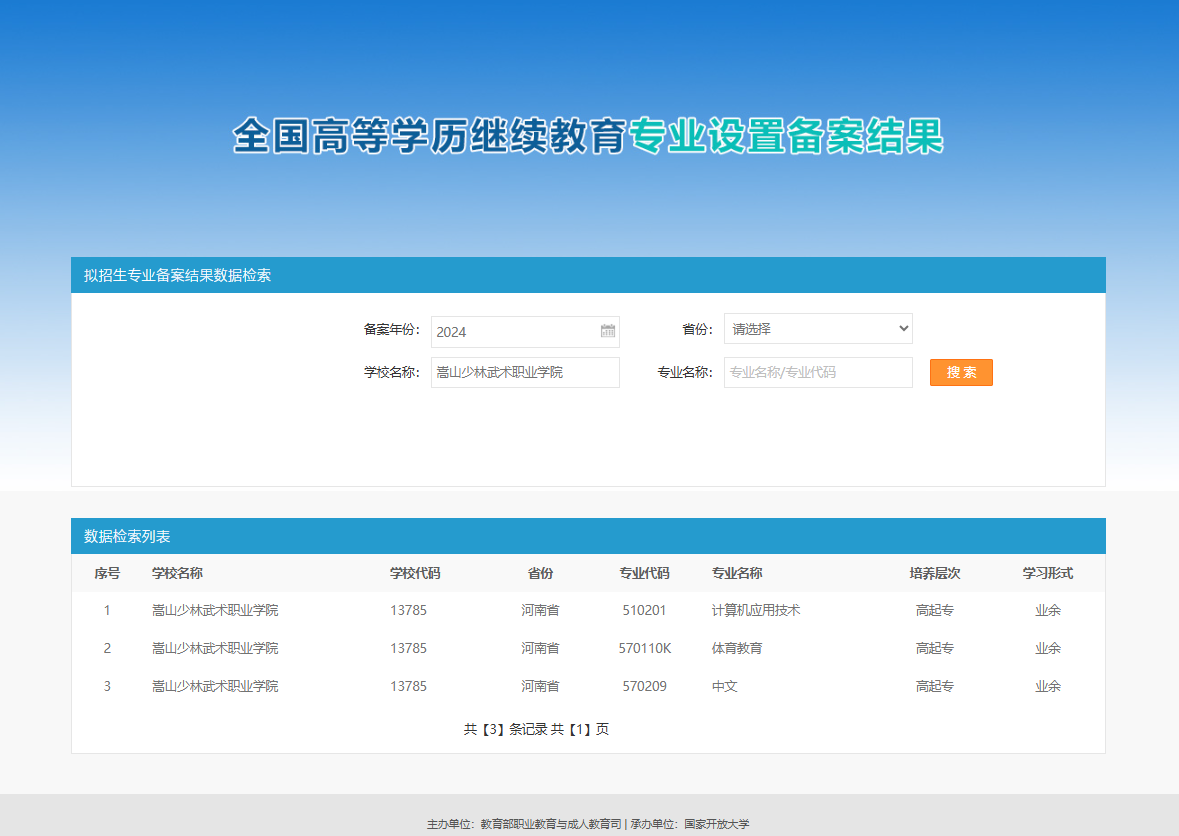The width and height of the screenshot is (1179, 836).
Task: Expand the 省份 province dropdown
Action: pyautogui.click(x=817, y=329)
